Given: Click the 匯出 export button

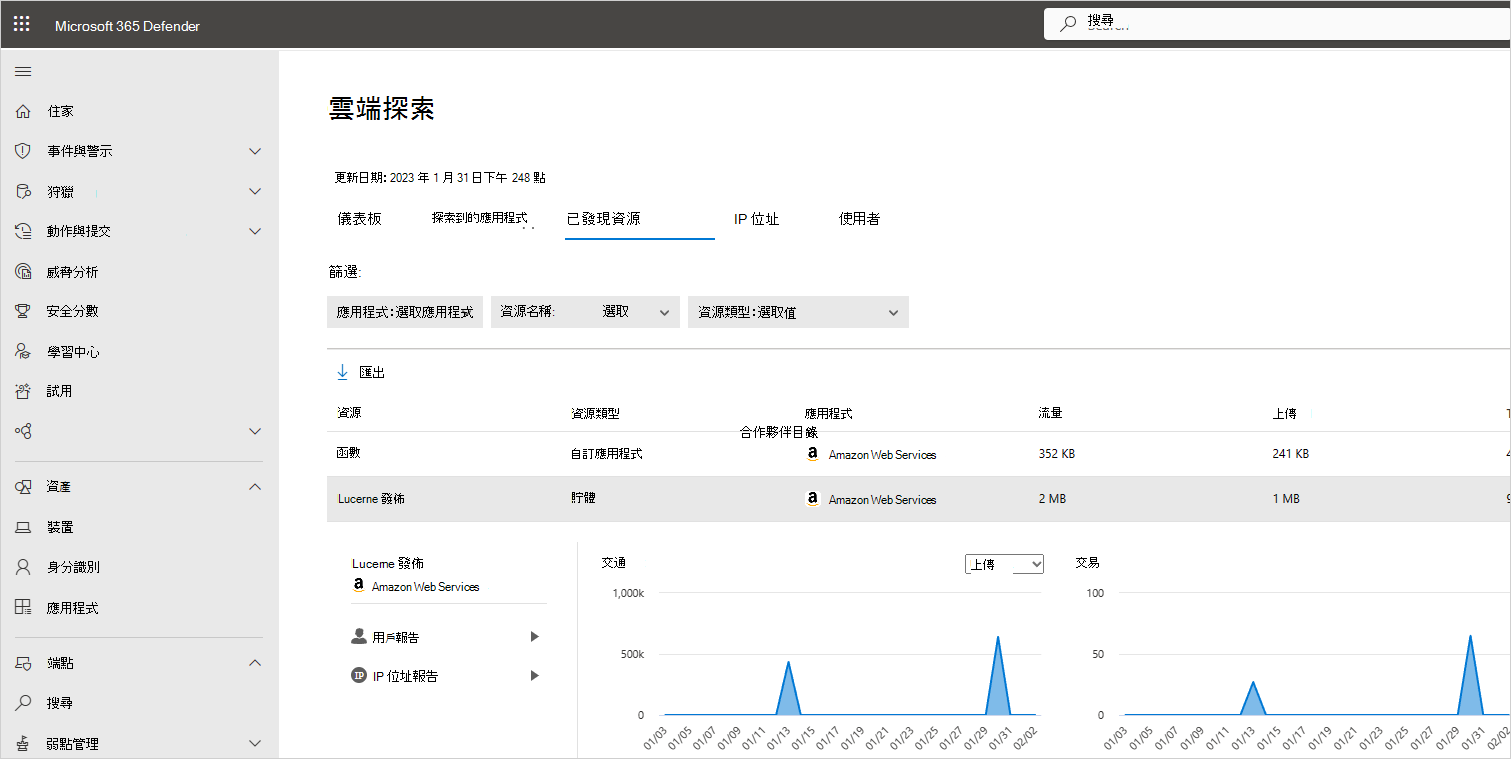Looking at the screenshot, I should [x=360, y=371].
